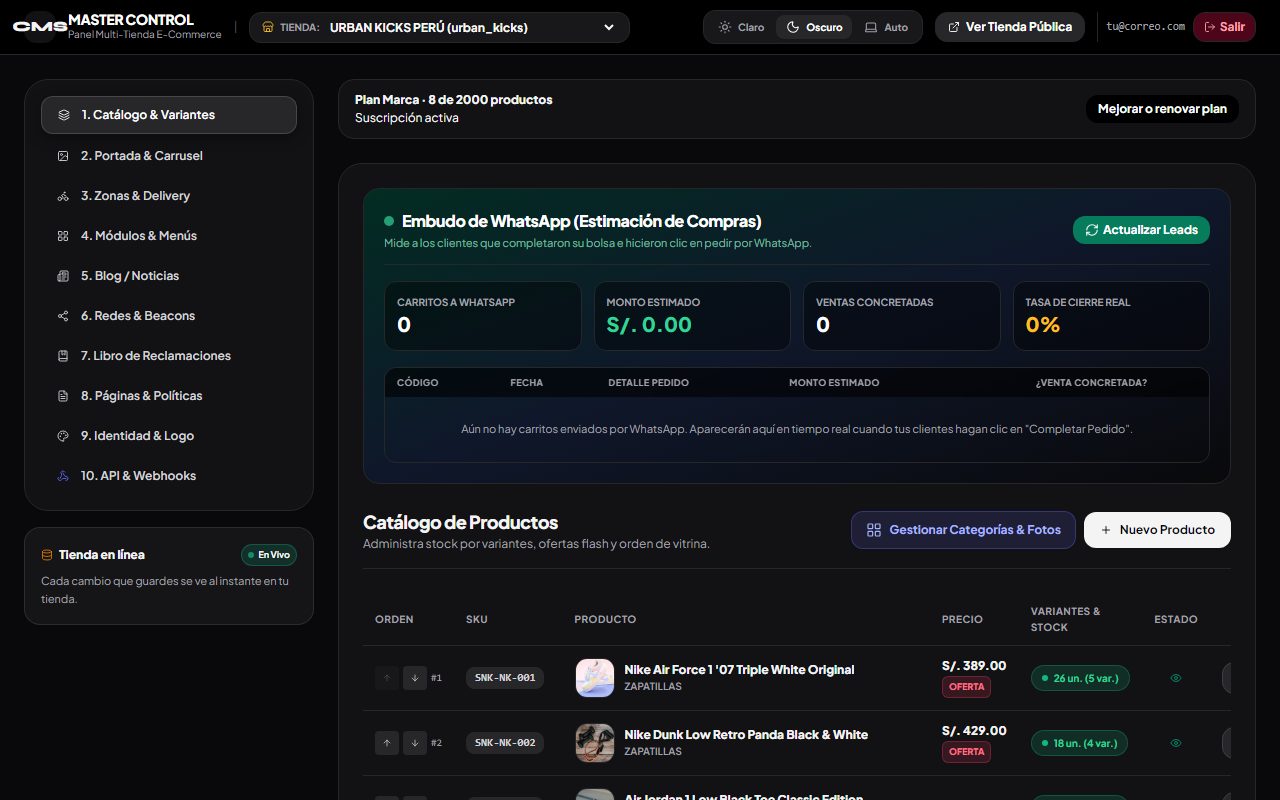
Task: Click the 26 un. (5 var.) stock badge
Action: pos(1080,678)
